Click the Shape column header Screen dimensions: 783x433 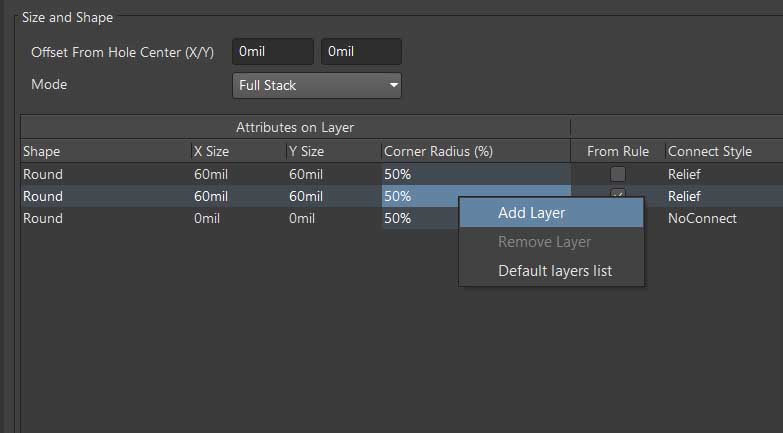42,152
